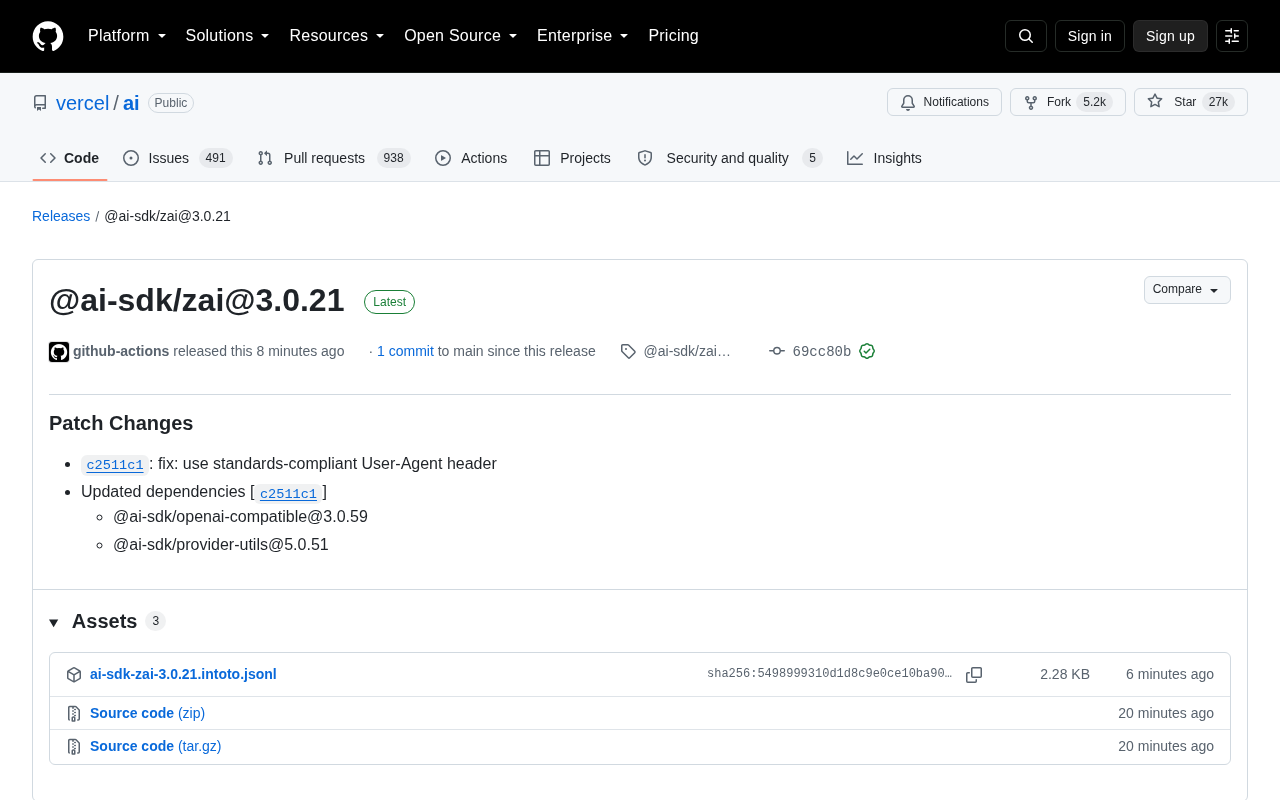Go back to Releases breadcrumb

tap(61, 216)
